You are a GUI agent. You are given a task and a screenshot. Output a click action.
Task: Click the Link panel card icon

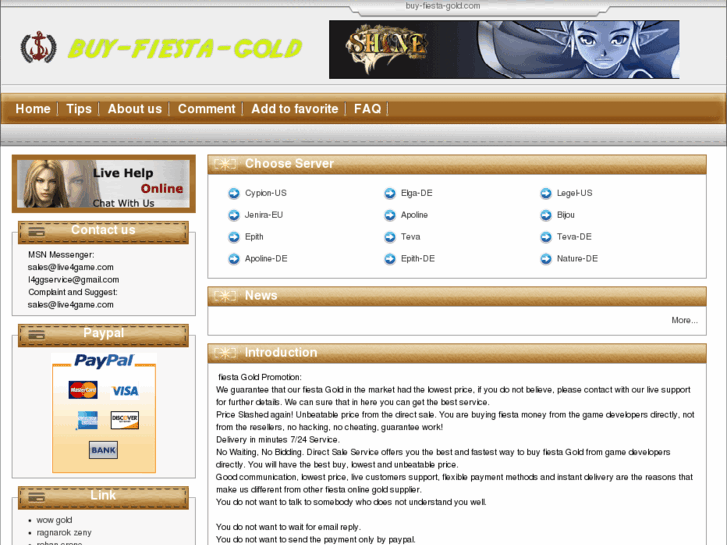tap(36, 497)
